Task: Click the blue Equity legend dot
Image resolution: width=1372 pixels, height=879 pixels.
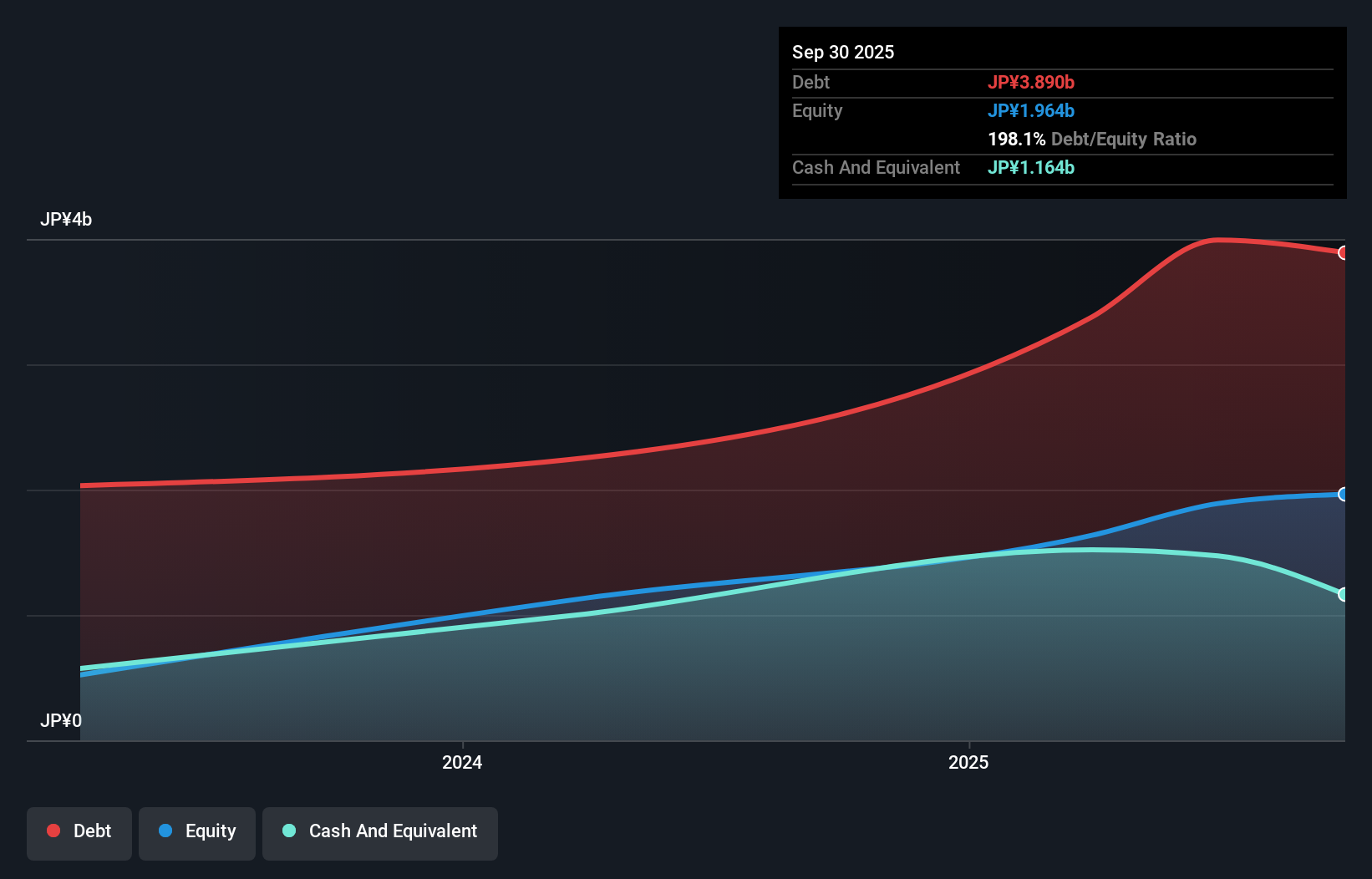Action: click(x=166, y=831)
